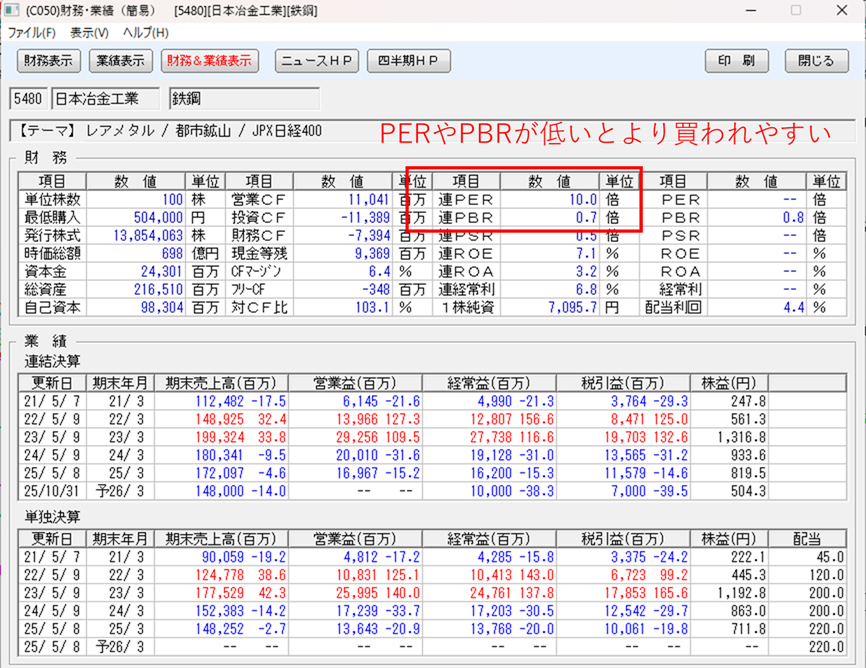Open the ヘルプ(H) menu
Image resolution: width=866 pixels, height=668 pixels.
146,33
